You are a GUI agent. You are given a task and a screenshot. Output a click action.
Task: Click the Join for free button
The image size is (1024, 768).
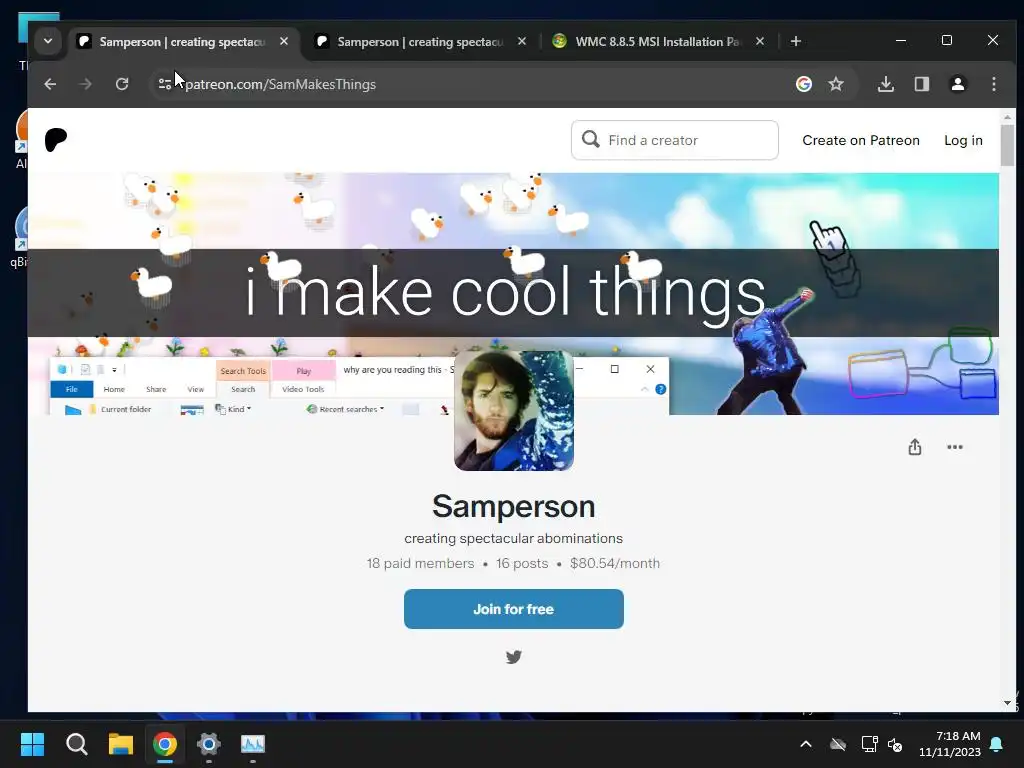tap(514, 609)
